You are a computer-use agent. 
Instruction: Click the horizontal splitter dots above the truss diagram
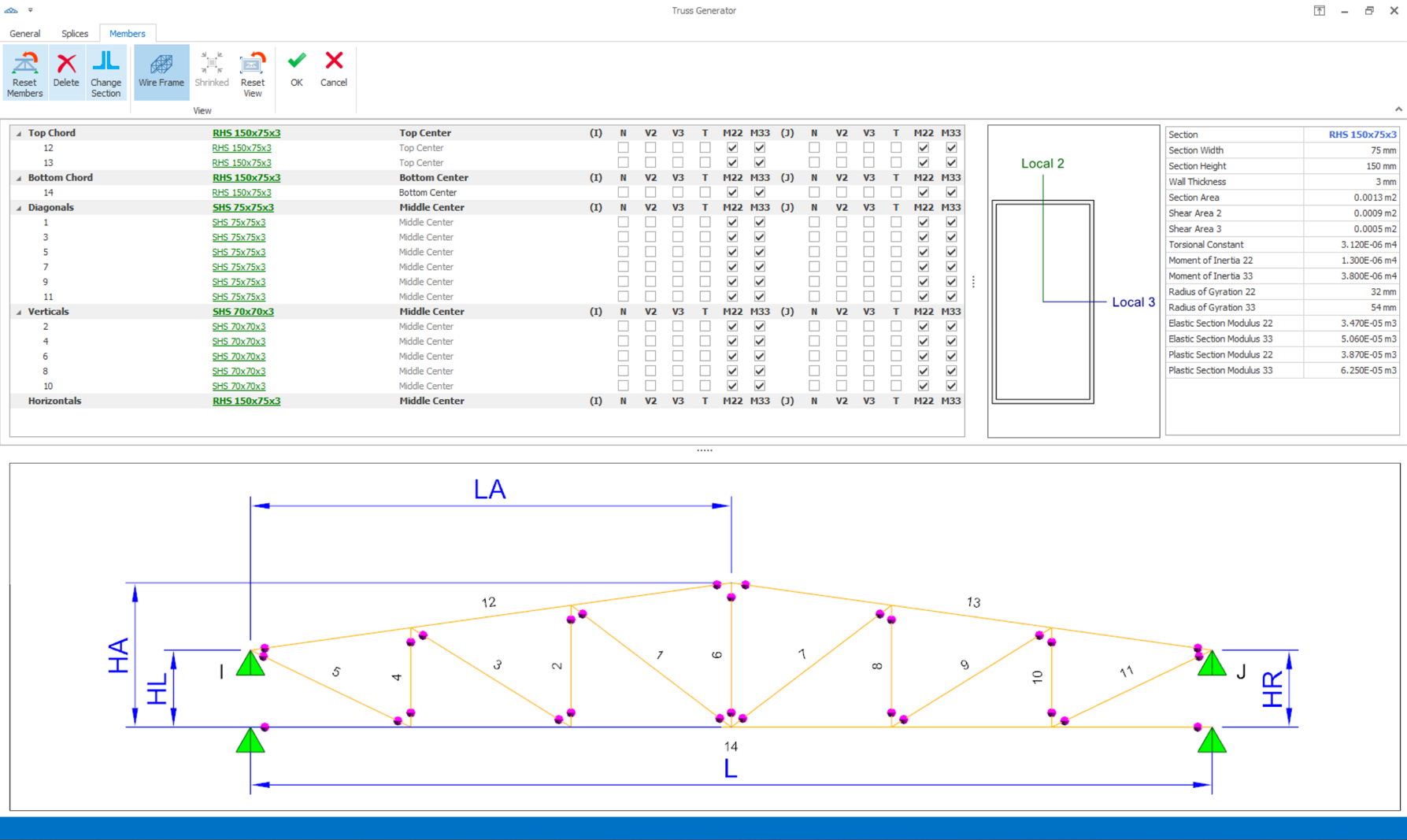[704, 450]
